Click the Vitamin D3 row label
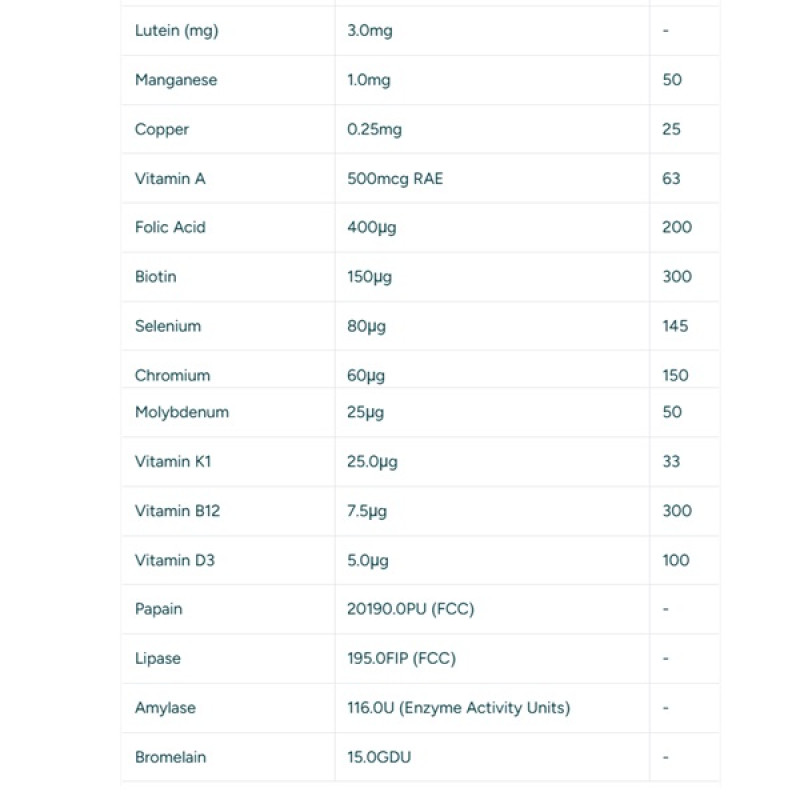This screenshot has width=800, height=800. pos(174,560)
